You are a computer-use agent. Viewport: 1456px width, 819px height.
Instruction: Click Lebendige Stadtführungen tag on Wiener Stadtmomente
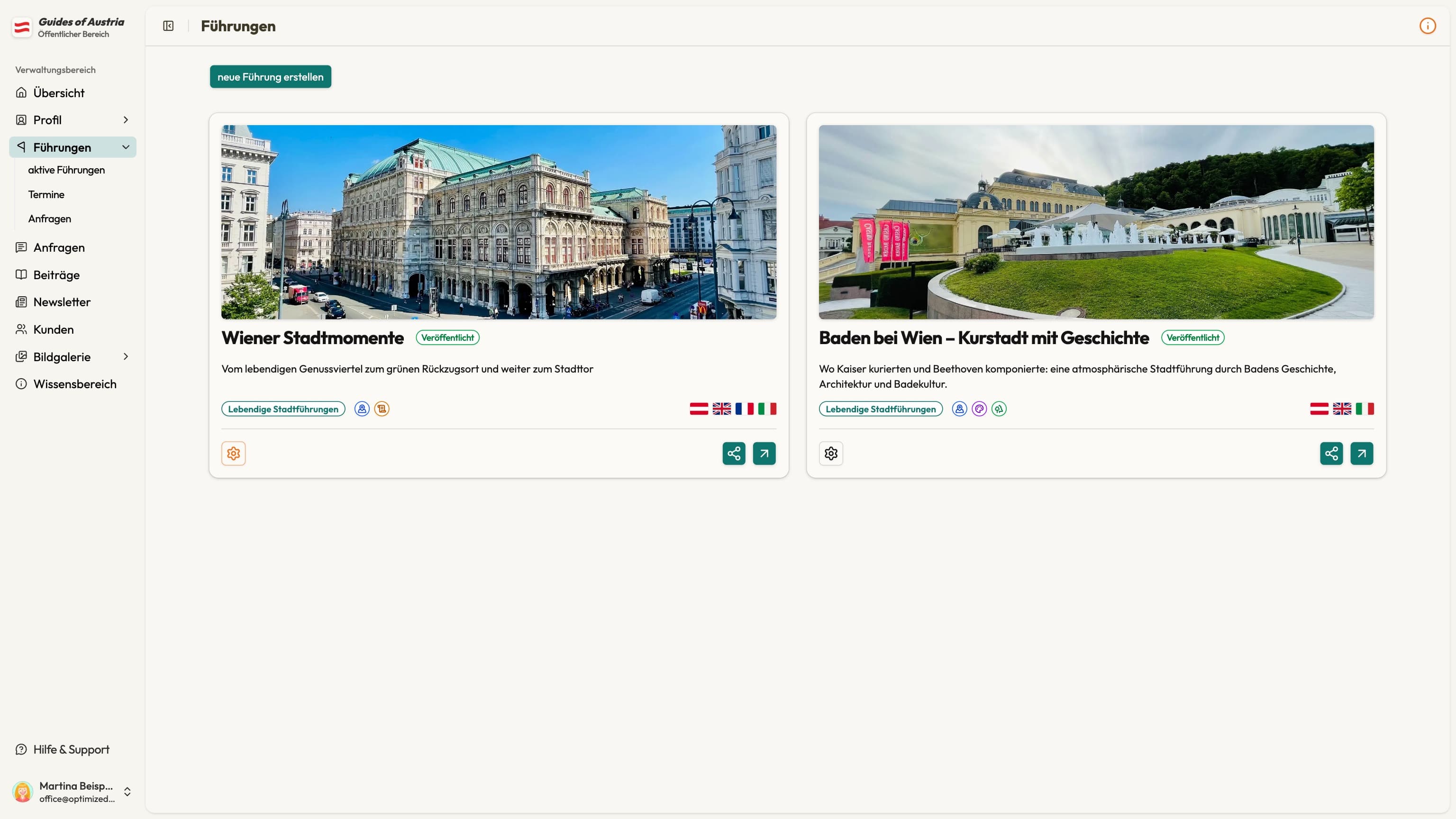click(283, 409)
